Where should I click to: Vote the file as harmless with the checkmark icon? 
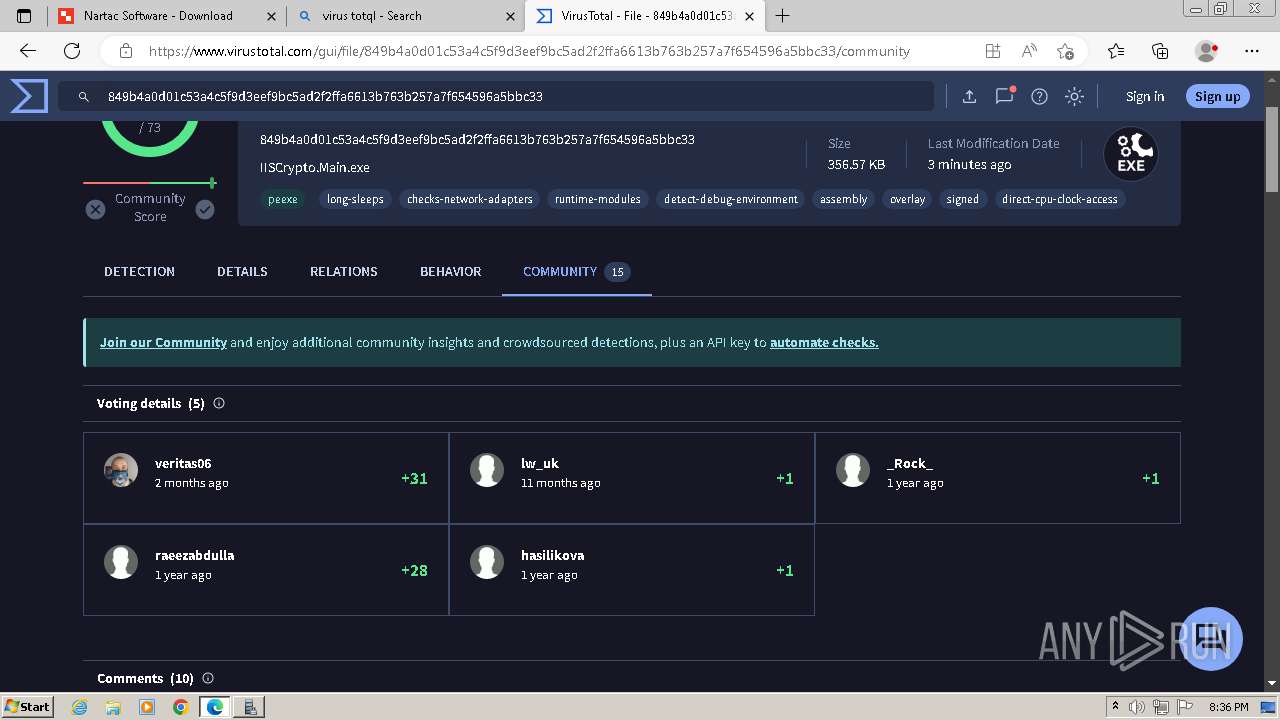pos(205,209)
